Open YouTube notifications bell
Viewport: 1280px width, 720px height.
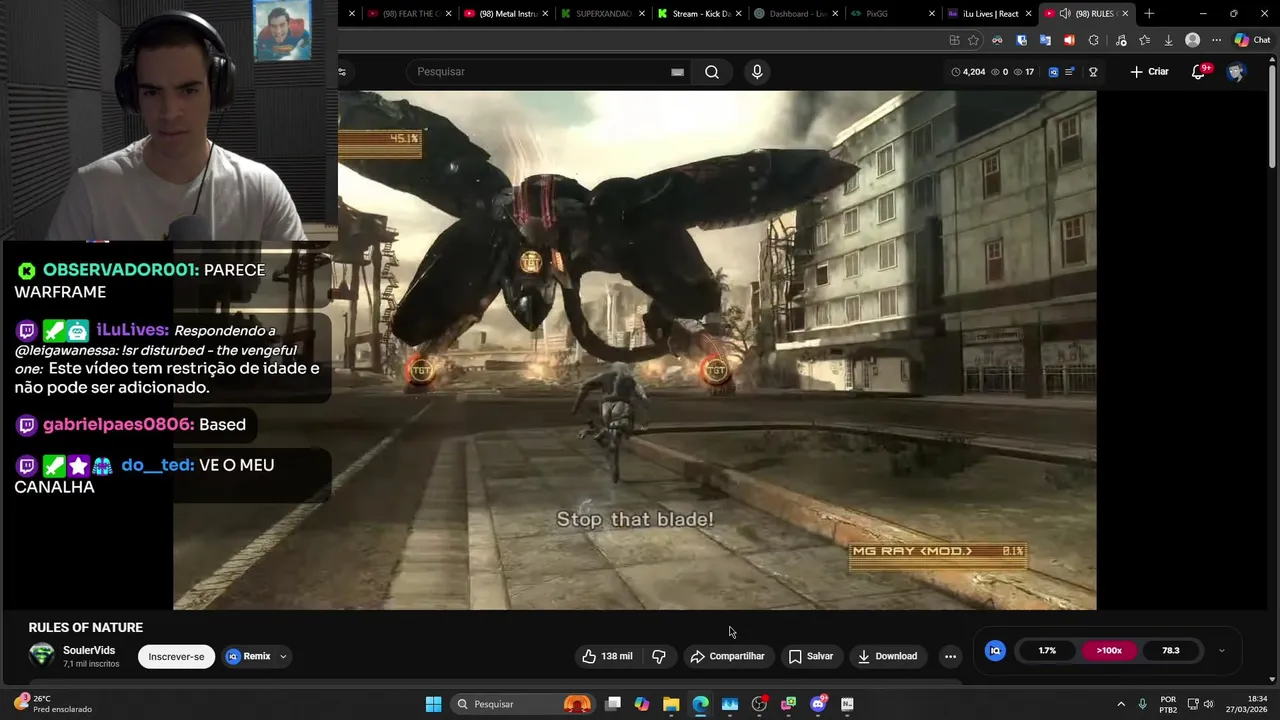(x=1199, y=72)
